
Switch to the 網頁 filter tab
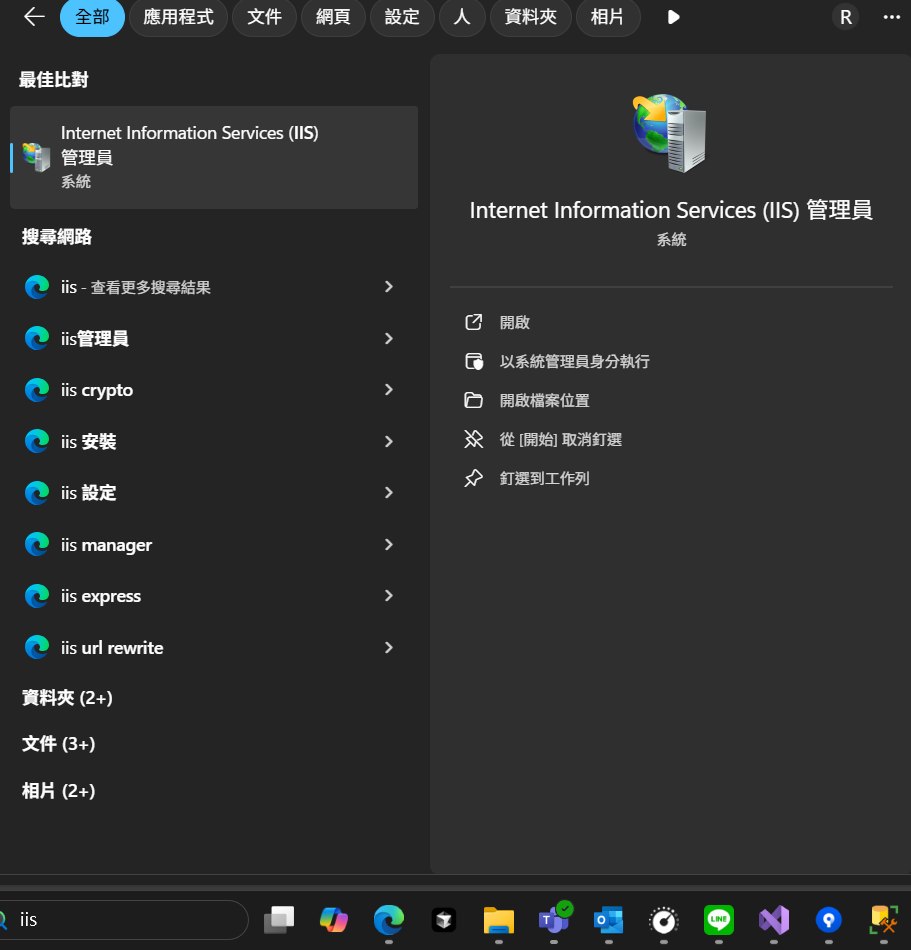[333, 17]
